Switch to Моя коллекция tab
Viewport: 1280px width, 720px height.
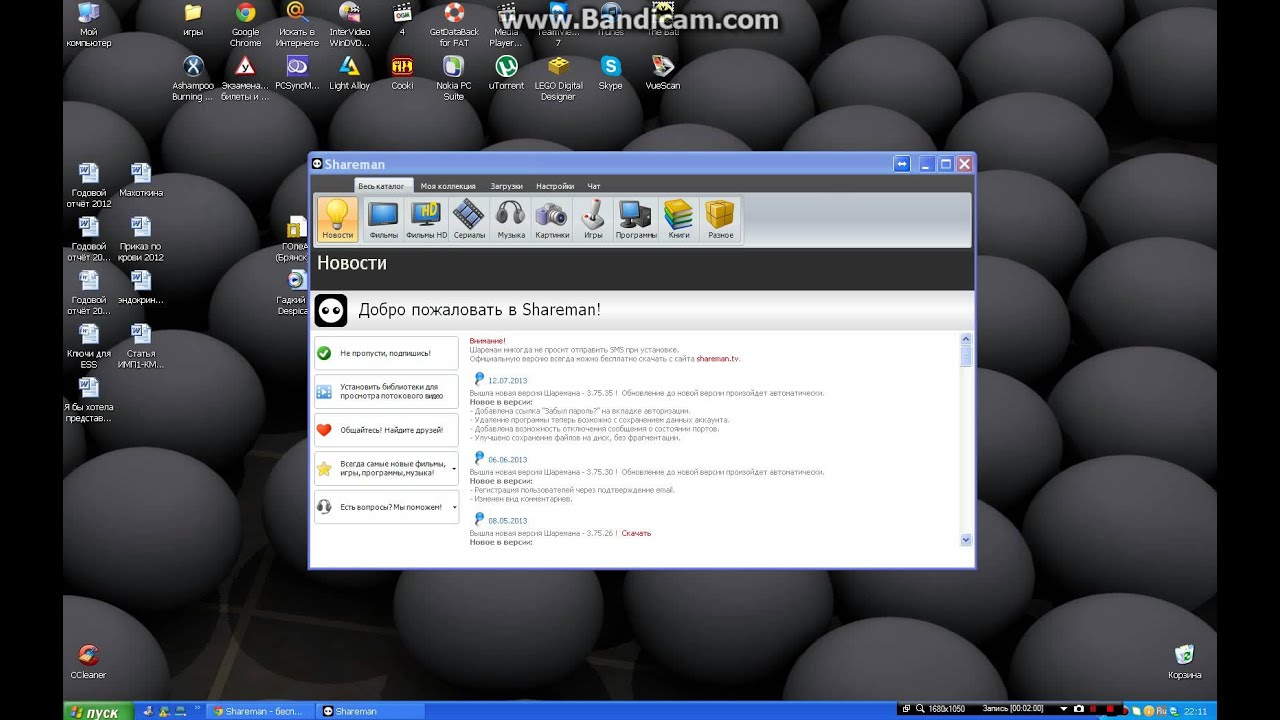point(448,186)
